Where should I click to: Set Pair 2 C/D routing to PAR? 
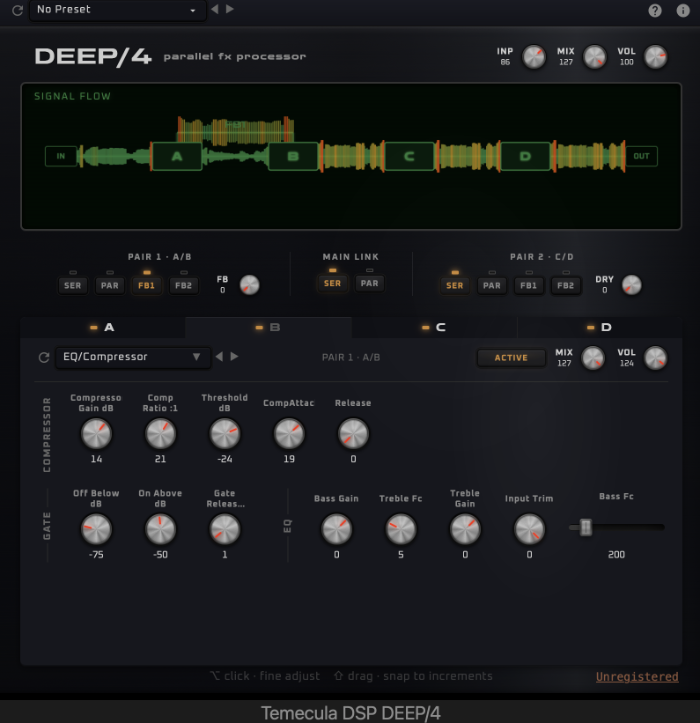pyautogui.click(x=492, y=285)
